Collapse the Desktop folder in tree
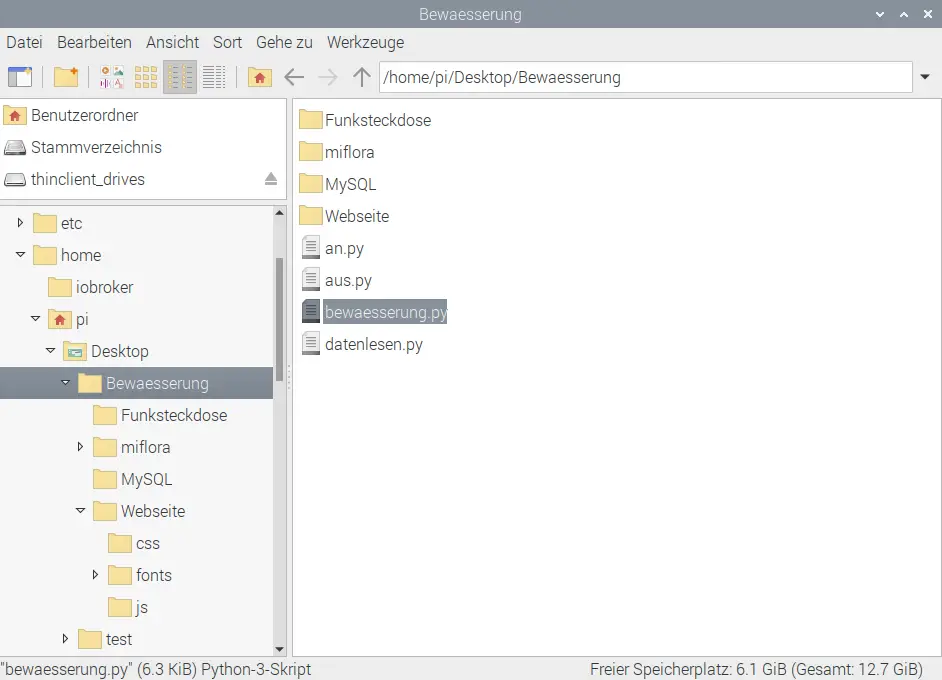Screen dimensions: 942x680 [50, 351]
